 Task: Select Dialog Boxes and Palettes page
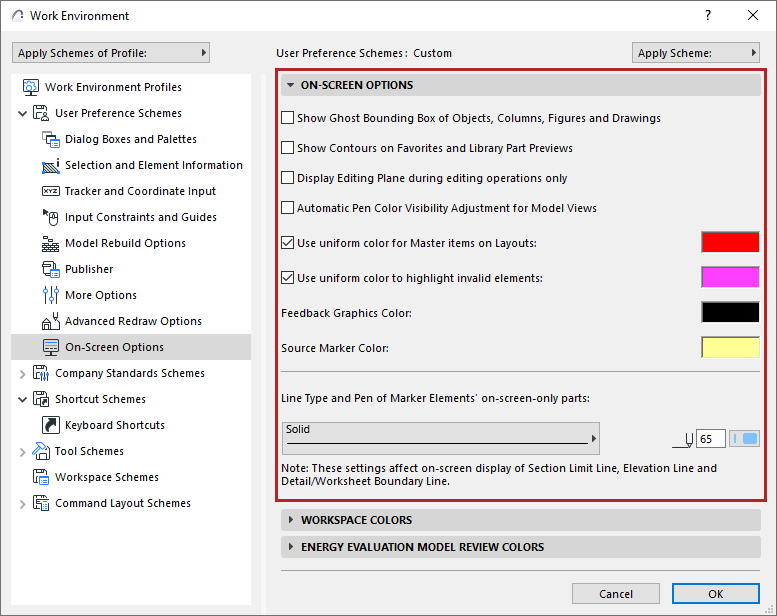pyautogui.click(x=131, y=139)
